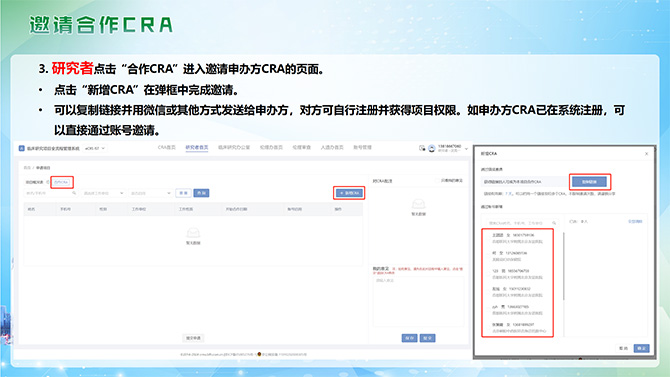Expand the user account dropdown arrow
The height and width of the screenshot is (377, 670).
tap(466, 149)
